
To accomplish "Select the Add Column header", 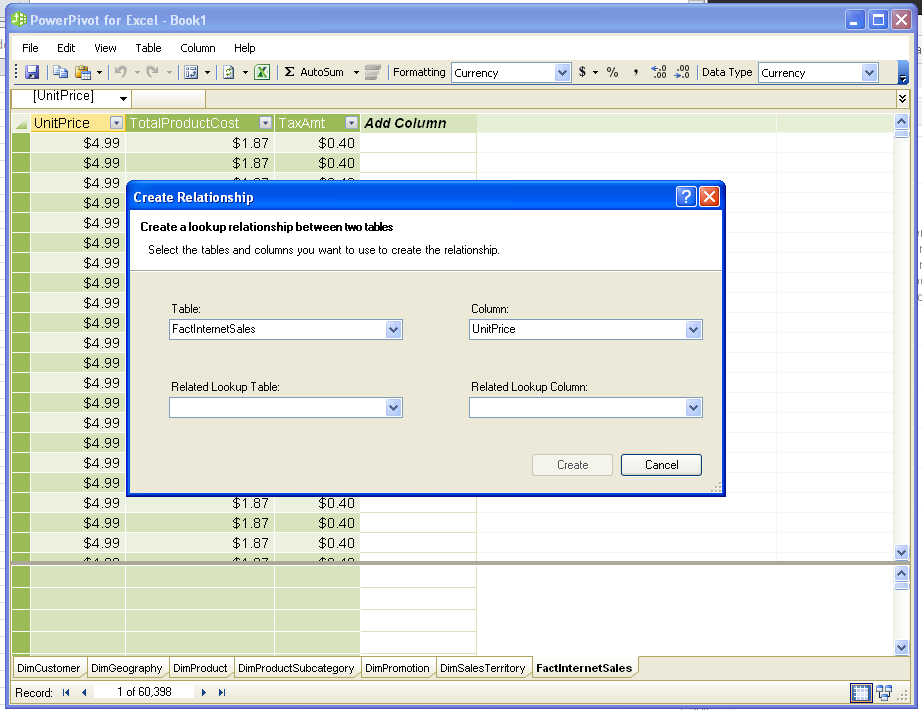I will [418, 123].
